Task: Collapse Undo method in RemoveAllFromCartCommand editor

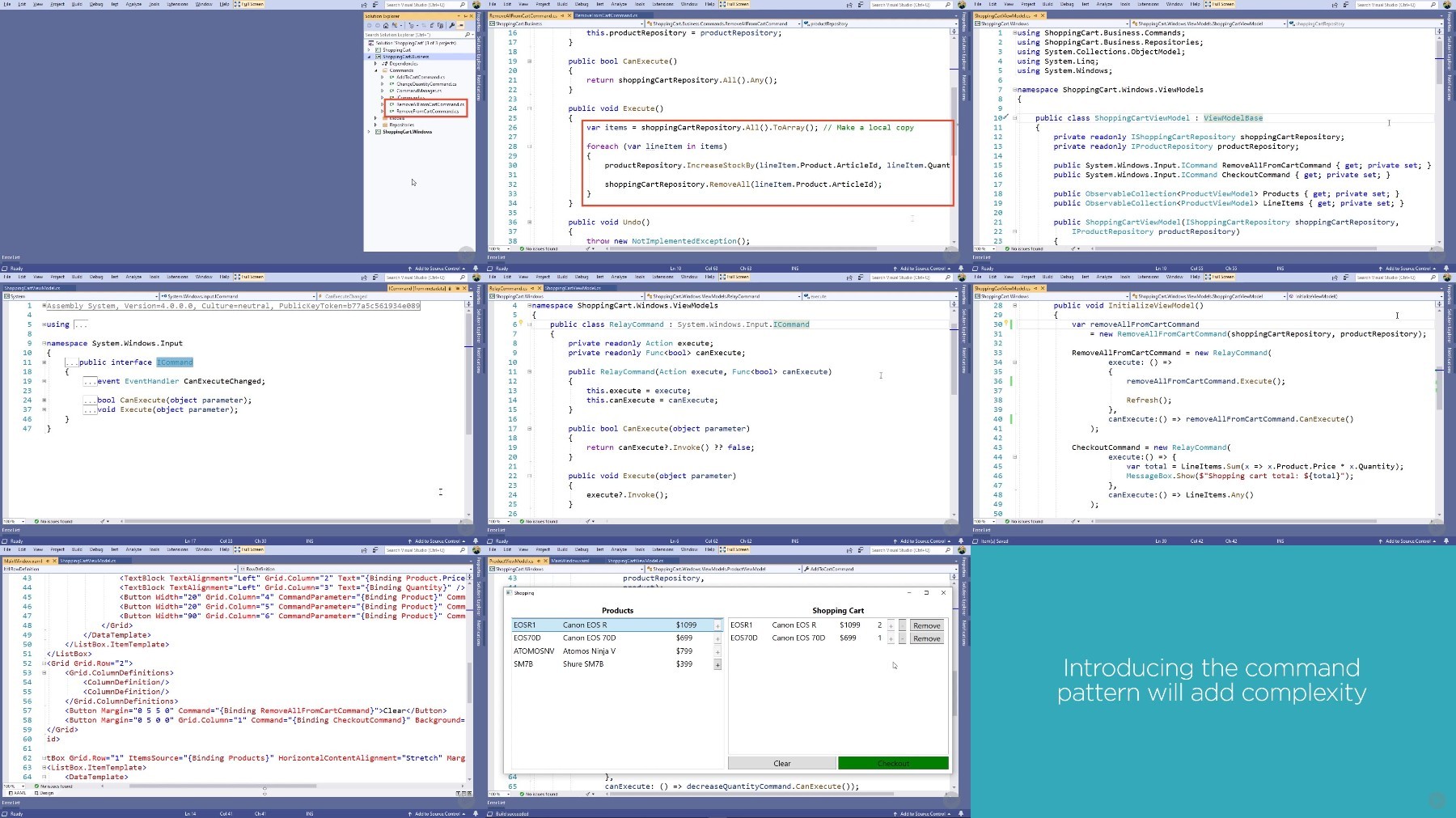Action: pos(530,222)
